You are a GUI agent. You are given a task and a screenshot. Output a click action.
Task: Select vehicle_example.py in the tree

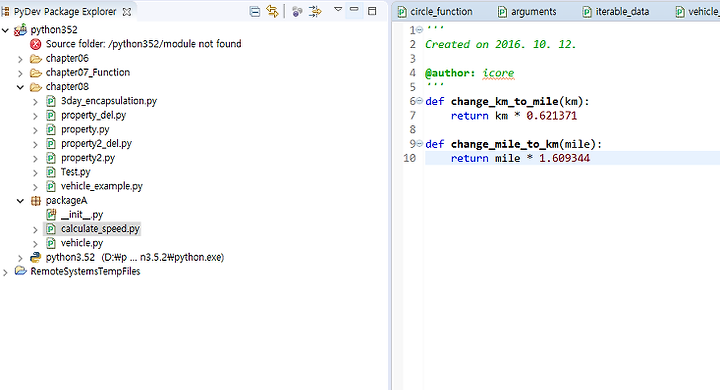(x=101, y=187)
